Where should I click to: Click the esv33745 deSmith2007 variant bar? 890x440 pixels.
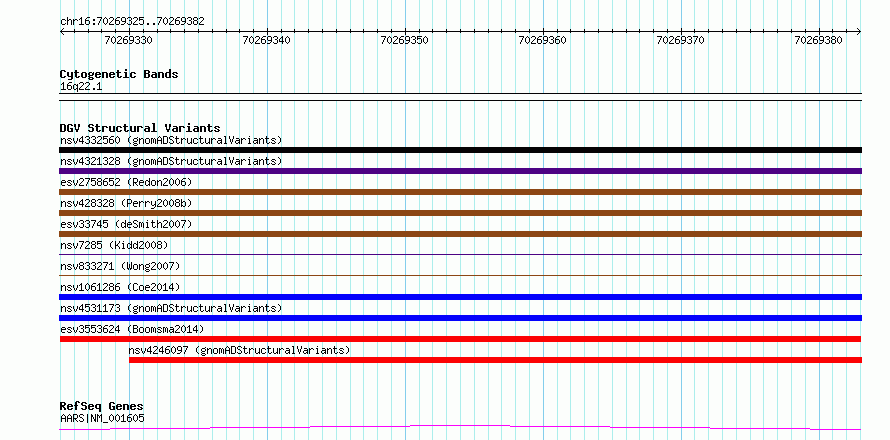(460, 234)
